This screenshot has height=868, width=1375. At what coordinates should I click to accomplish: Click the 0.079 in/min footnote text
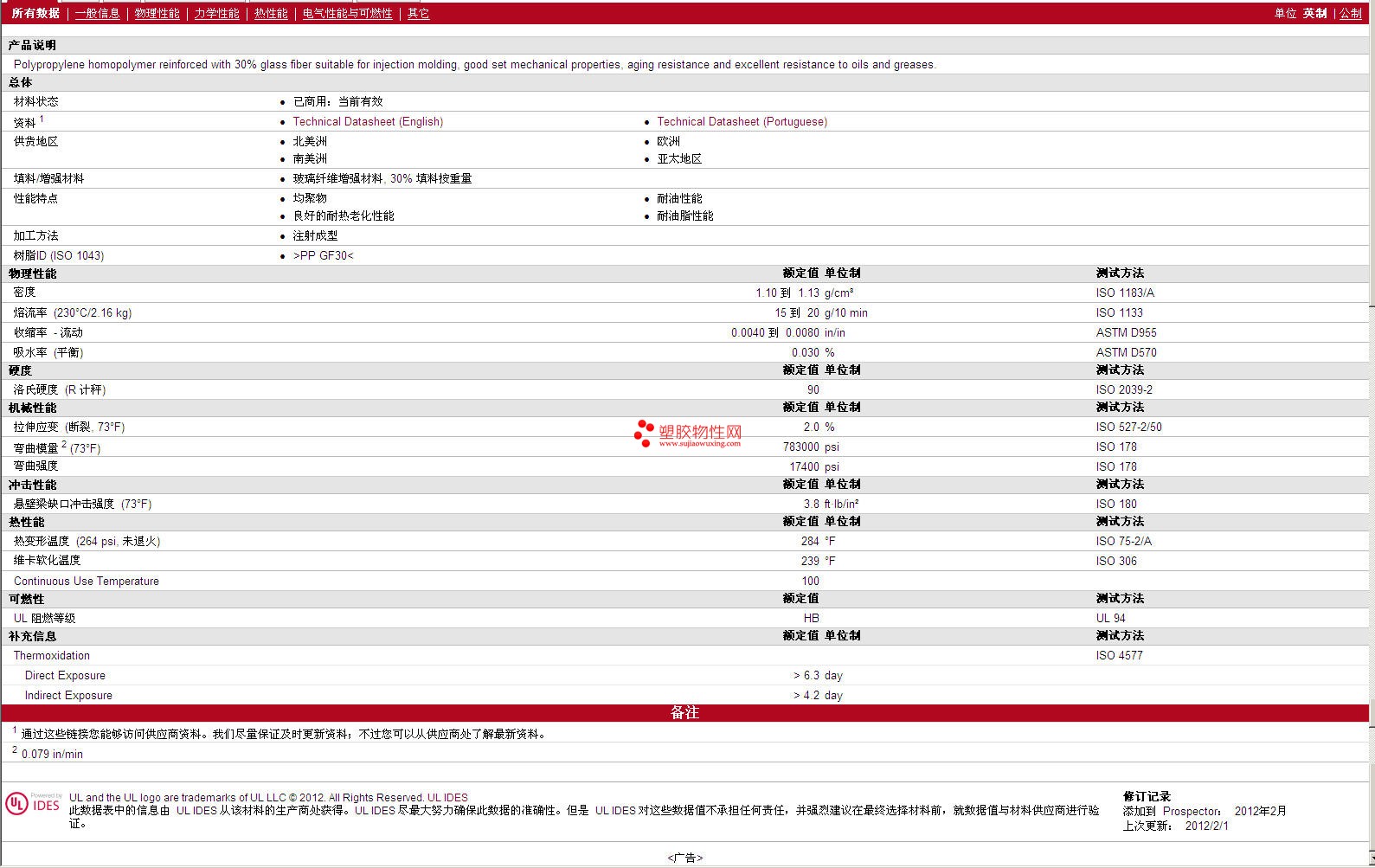(52, 755)
